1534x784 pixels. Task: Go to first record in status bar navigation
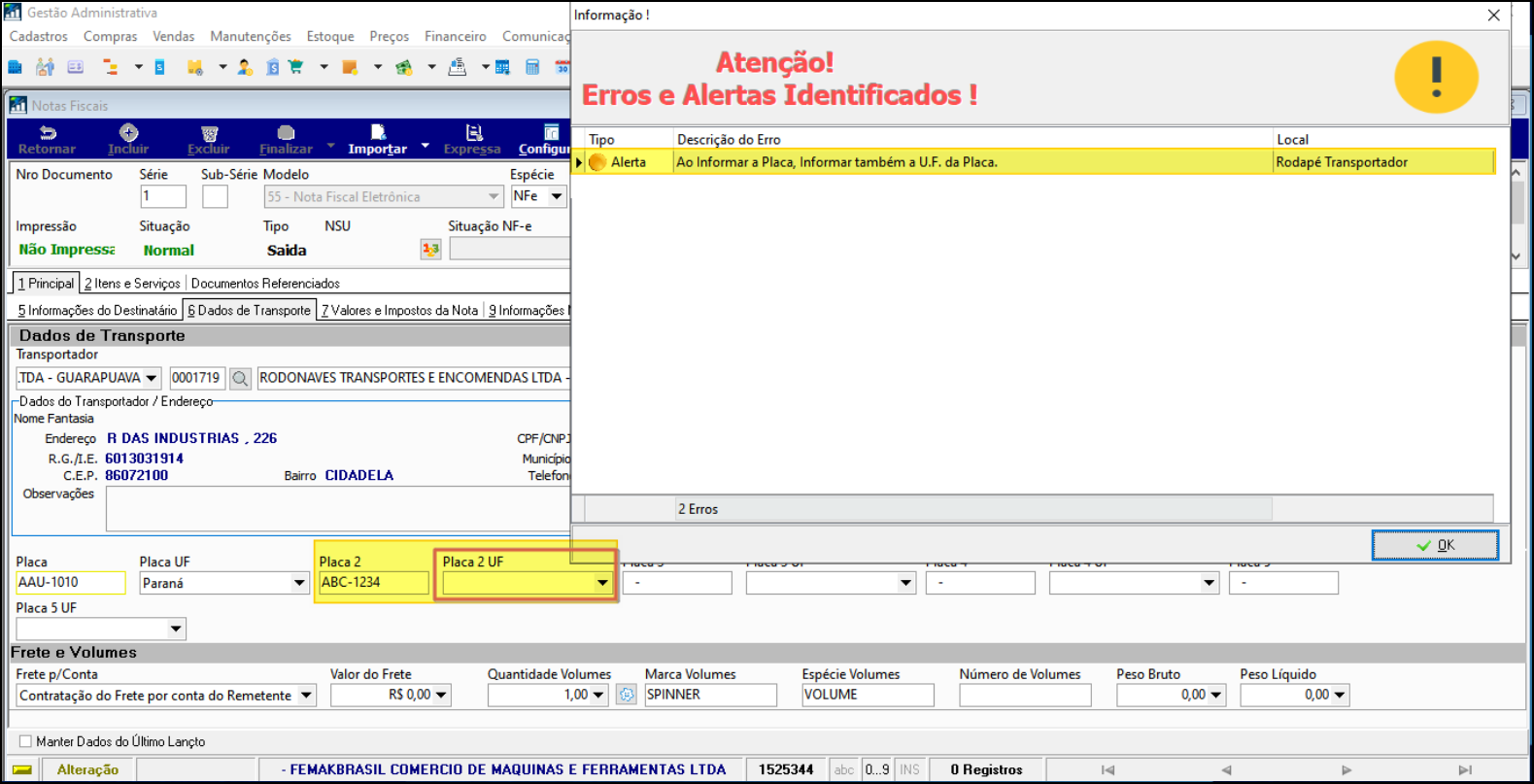pos(1108,769)
